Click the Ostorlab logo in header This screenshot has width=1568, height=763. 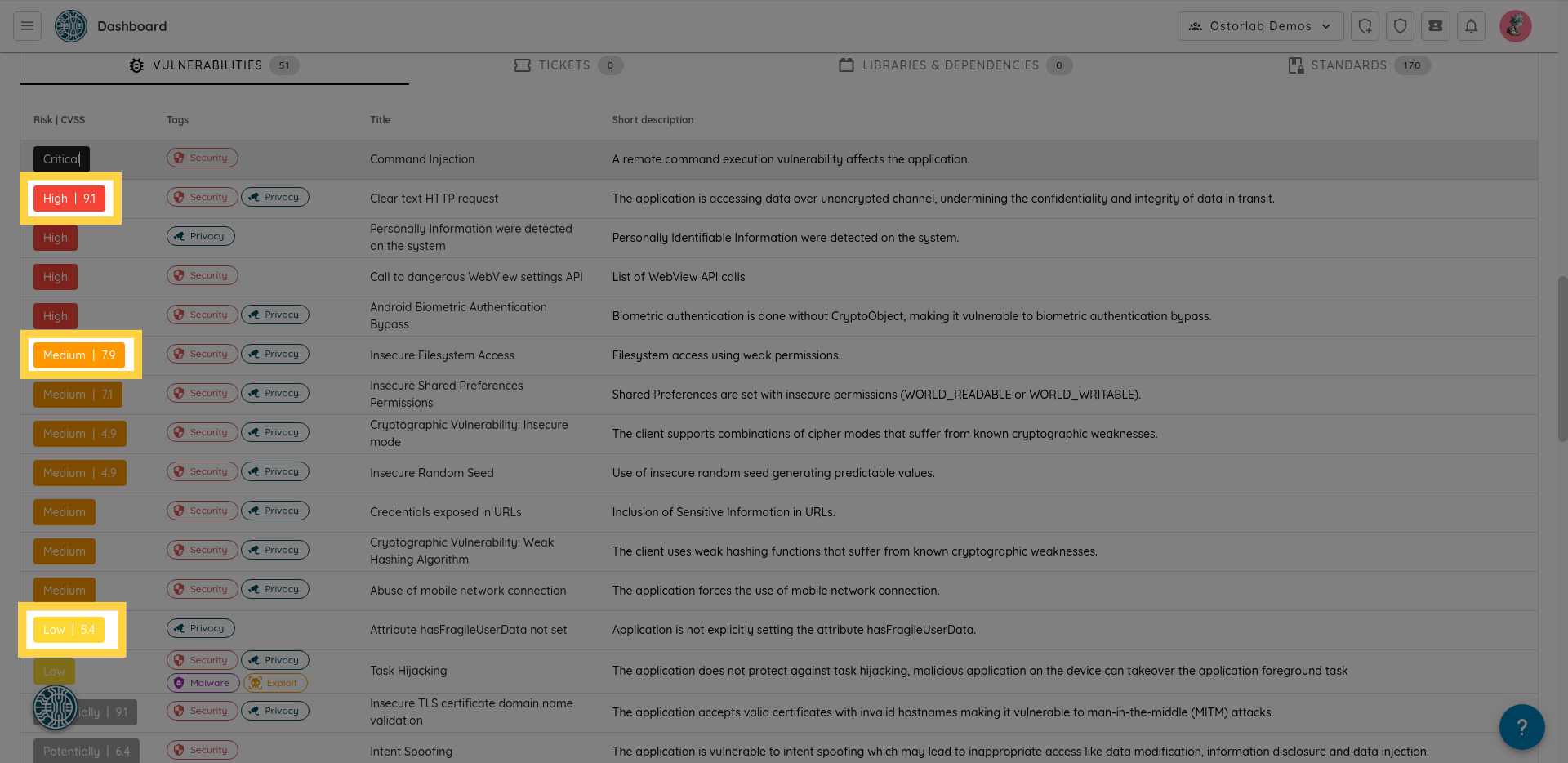(71, 26)
